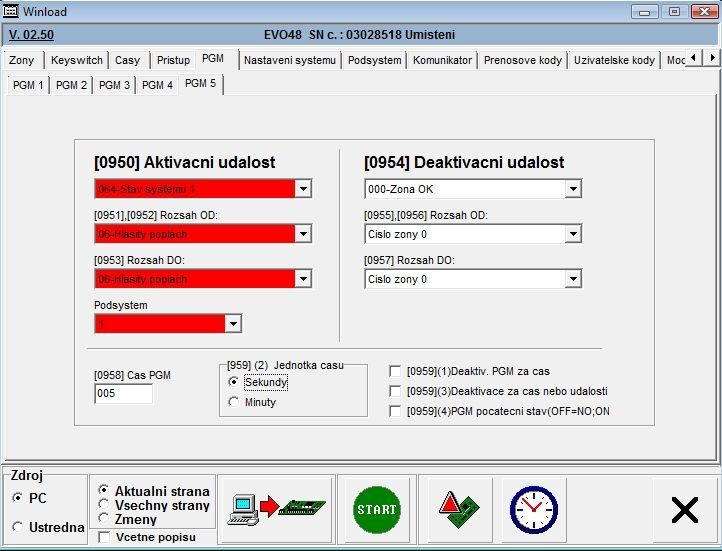Expand the Aktivacni udalost dropdown
The height and width of the screenshot is (551, 722).
click(x=303, y=189)
